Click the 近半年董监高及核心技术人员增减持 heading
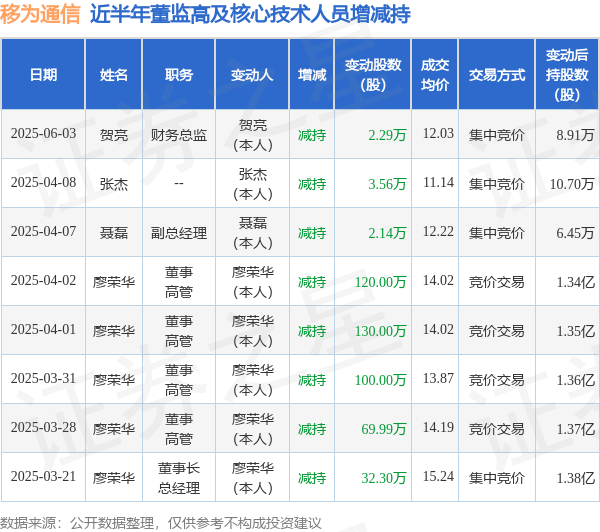This screenshot has height=532, width=600. coord(250,15)
